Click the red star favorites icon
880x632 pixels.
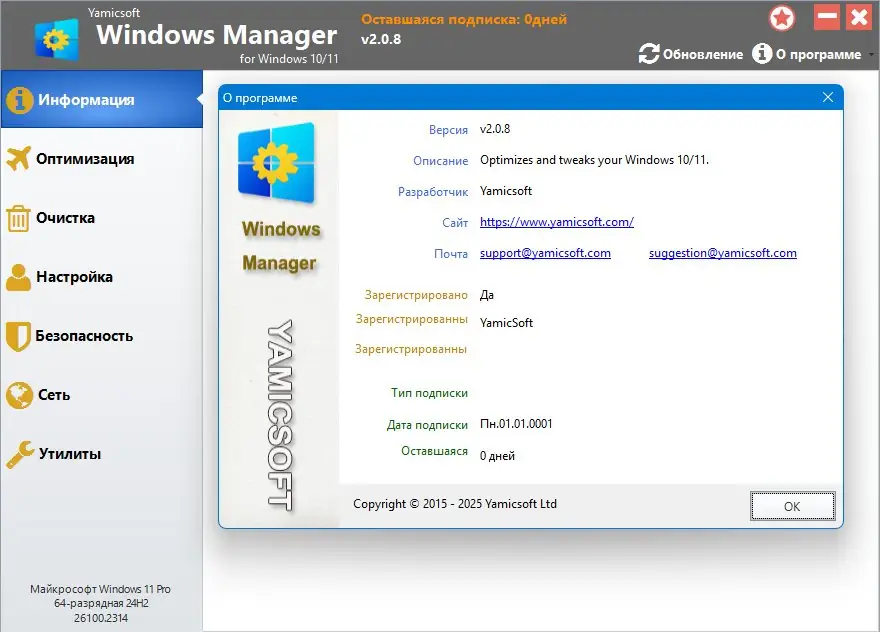tap(782, 18)
